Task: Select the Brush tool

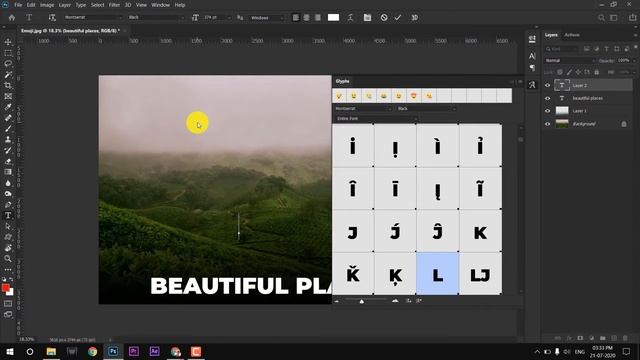Action: (x=8, y=129)
